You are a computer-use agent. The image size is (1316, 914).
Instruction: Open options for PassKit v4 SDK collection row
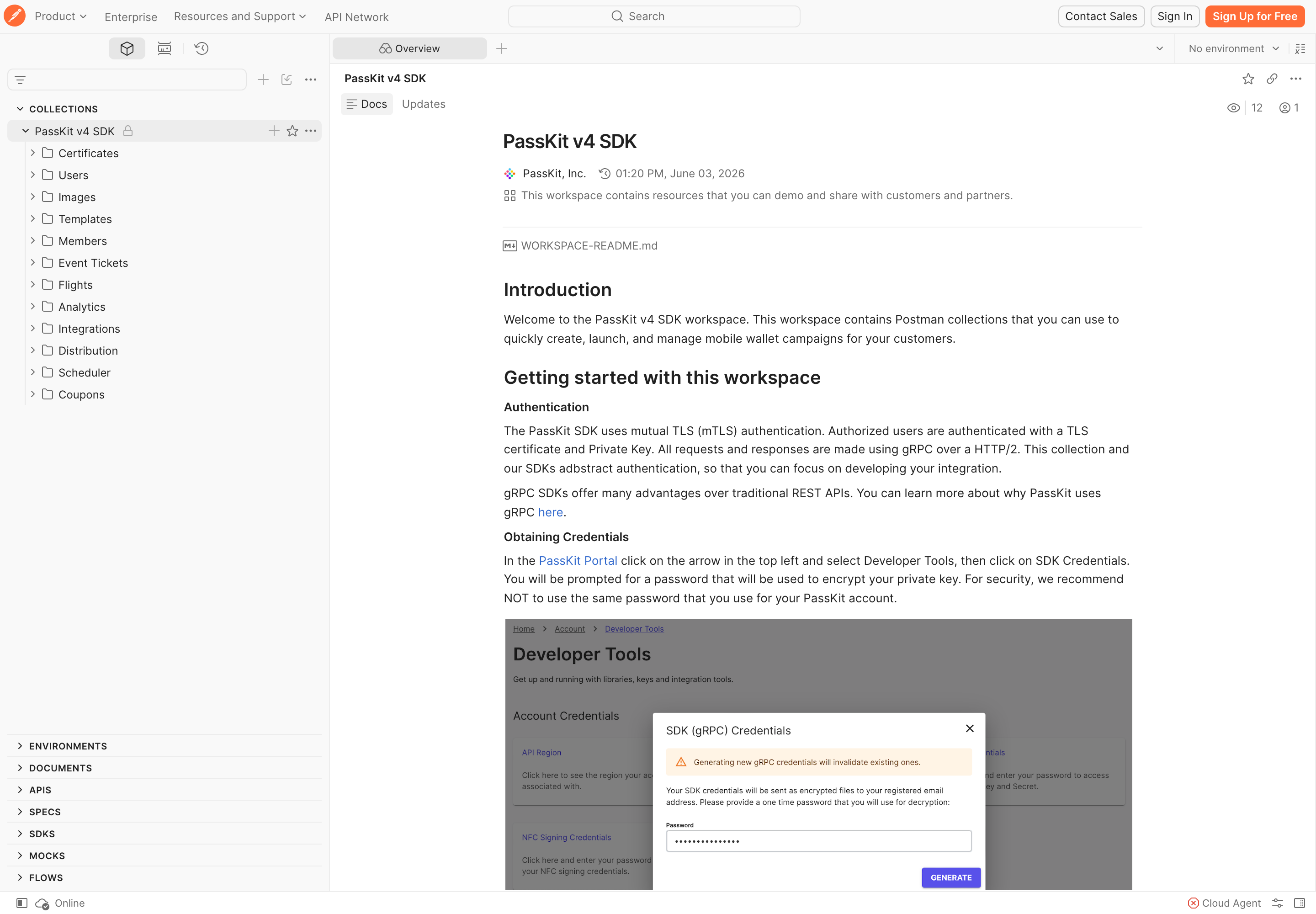[x=310, y=131]
